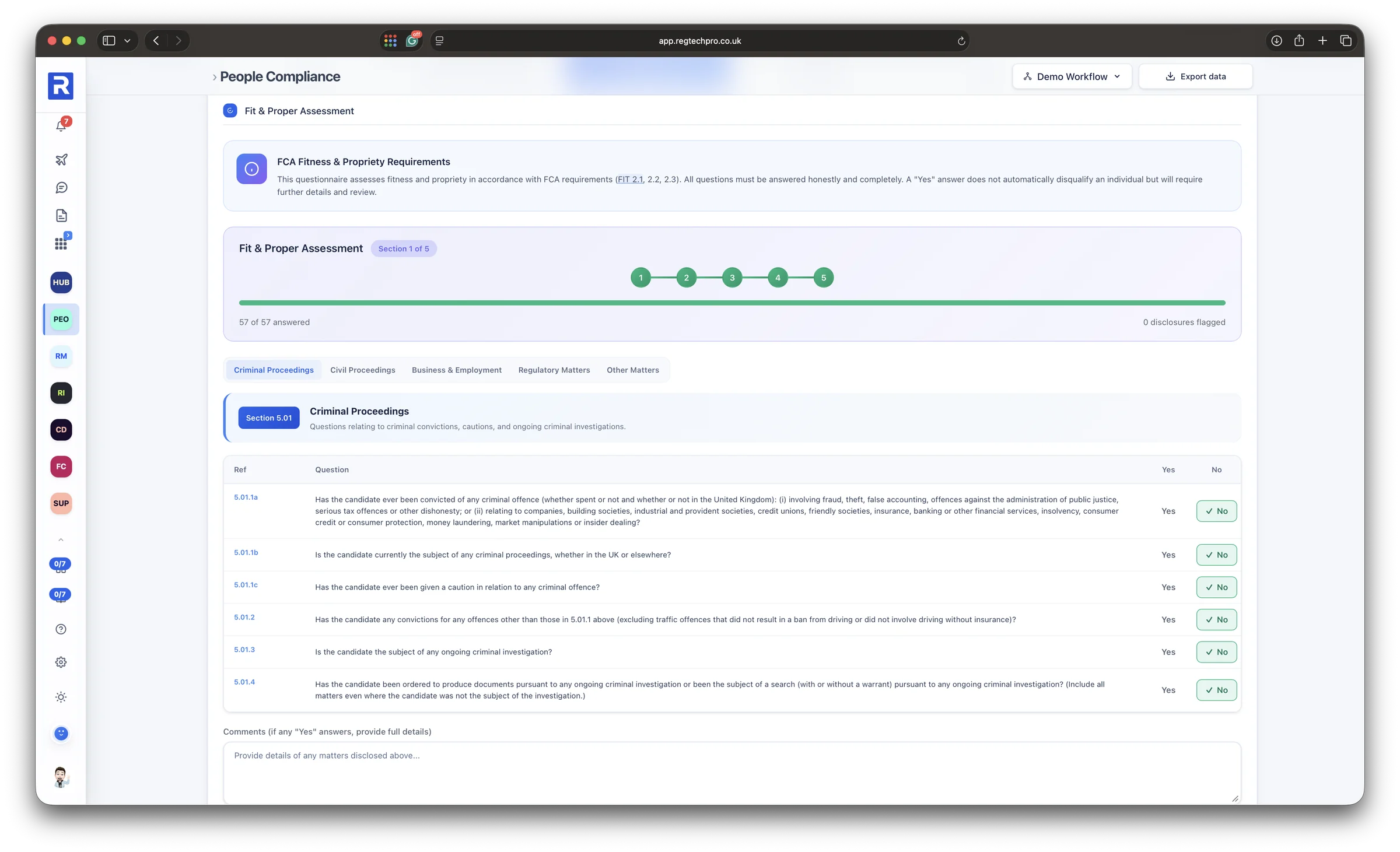Image resolution: width=1400 pixels, height=852 pixels.
Task: Select Yes for question 5.01.1b
Action: [1168, 555]
